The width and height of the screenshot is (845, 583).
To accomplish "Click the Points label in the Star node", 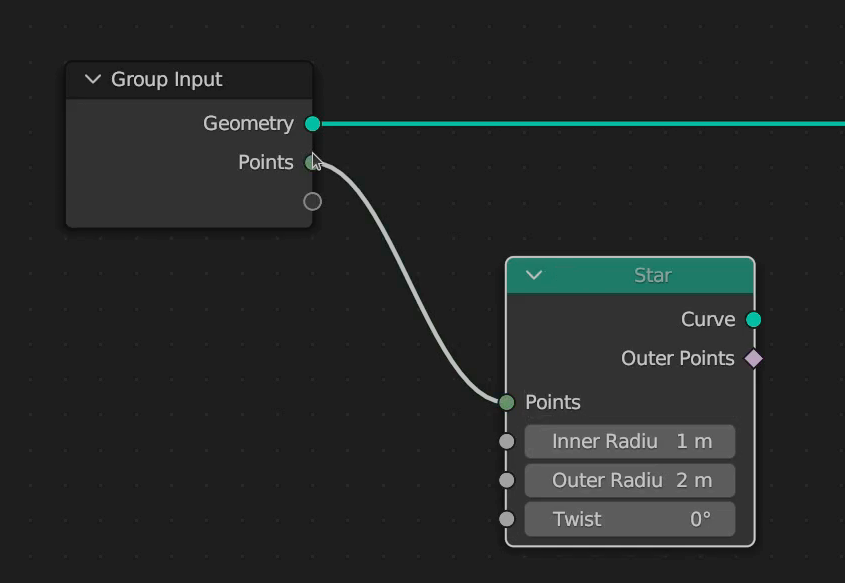I will coord(553,402).
